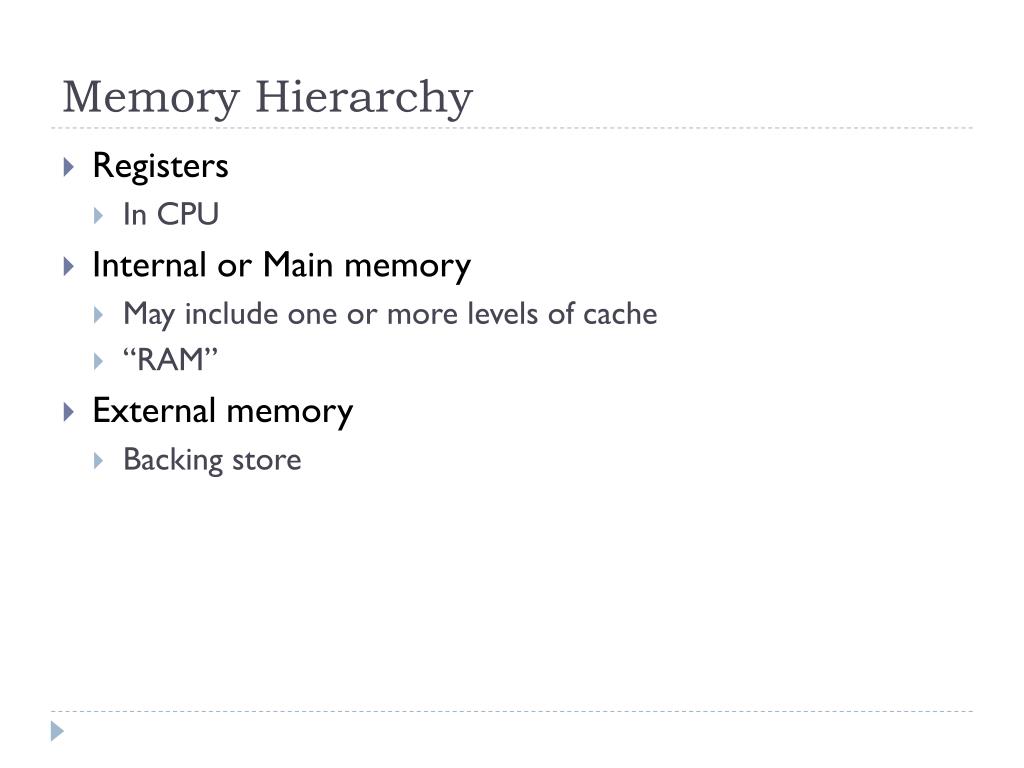Click the dashed footer line near the bottom

pyautogui.click(x=512, y=711)
